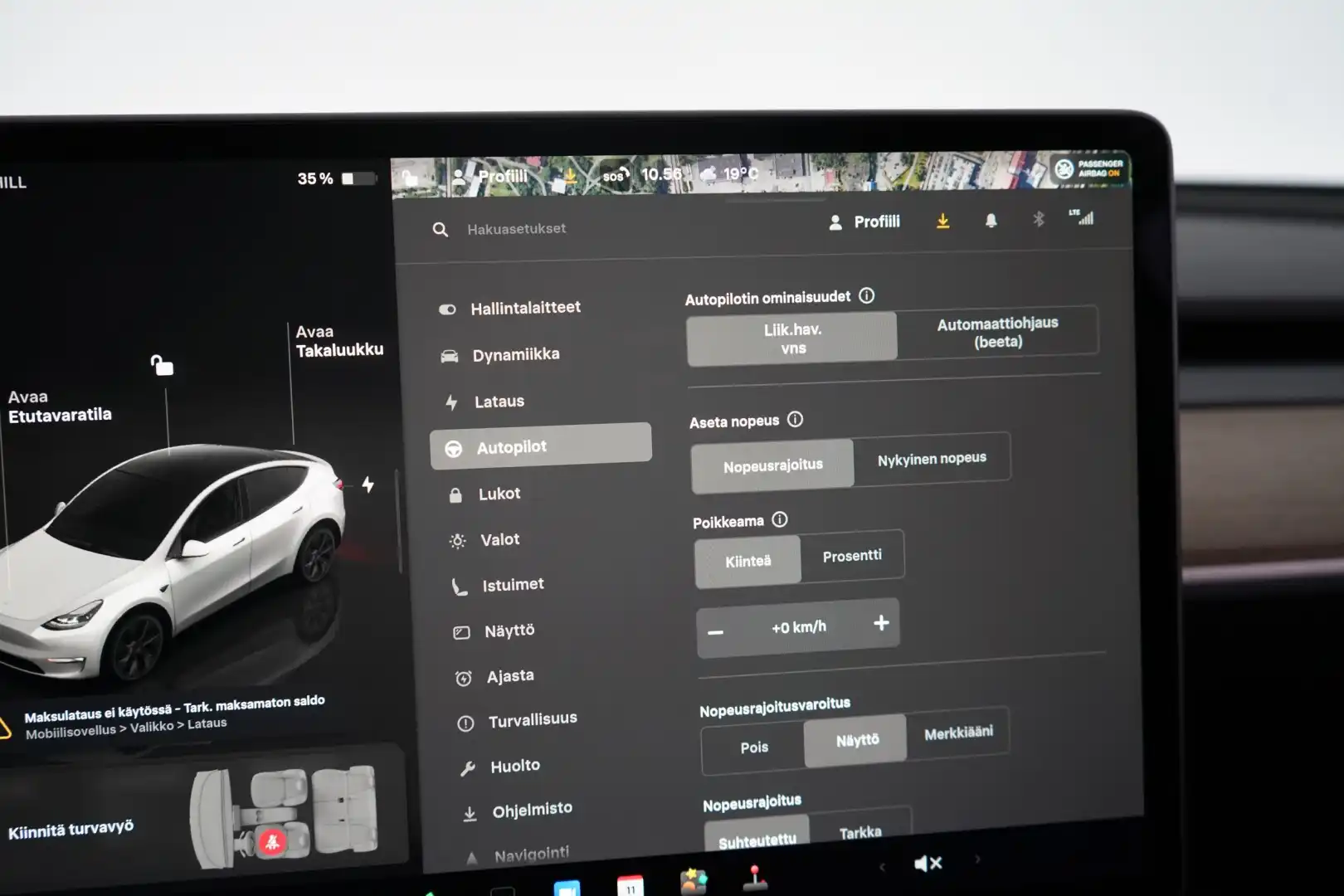Screen dimensions: 1344x896
Task: Click the search magnifier icon
Action: pos(441,230)
